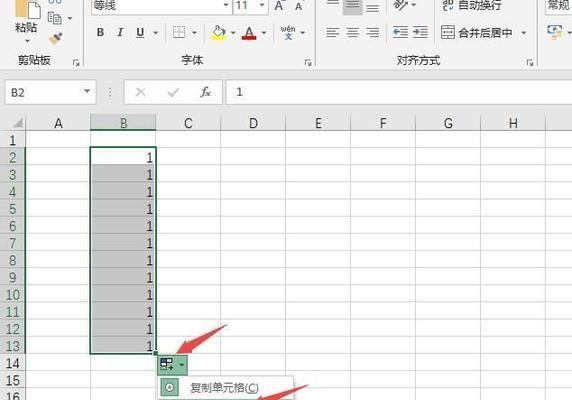Click the decrease indent icon
Viewport: 572px width, 400px height.
[400, 32]
